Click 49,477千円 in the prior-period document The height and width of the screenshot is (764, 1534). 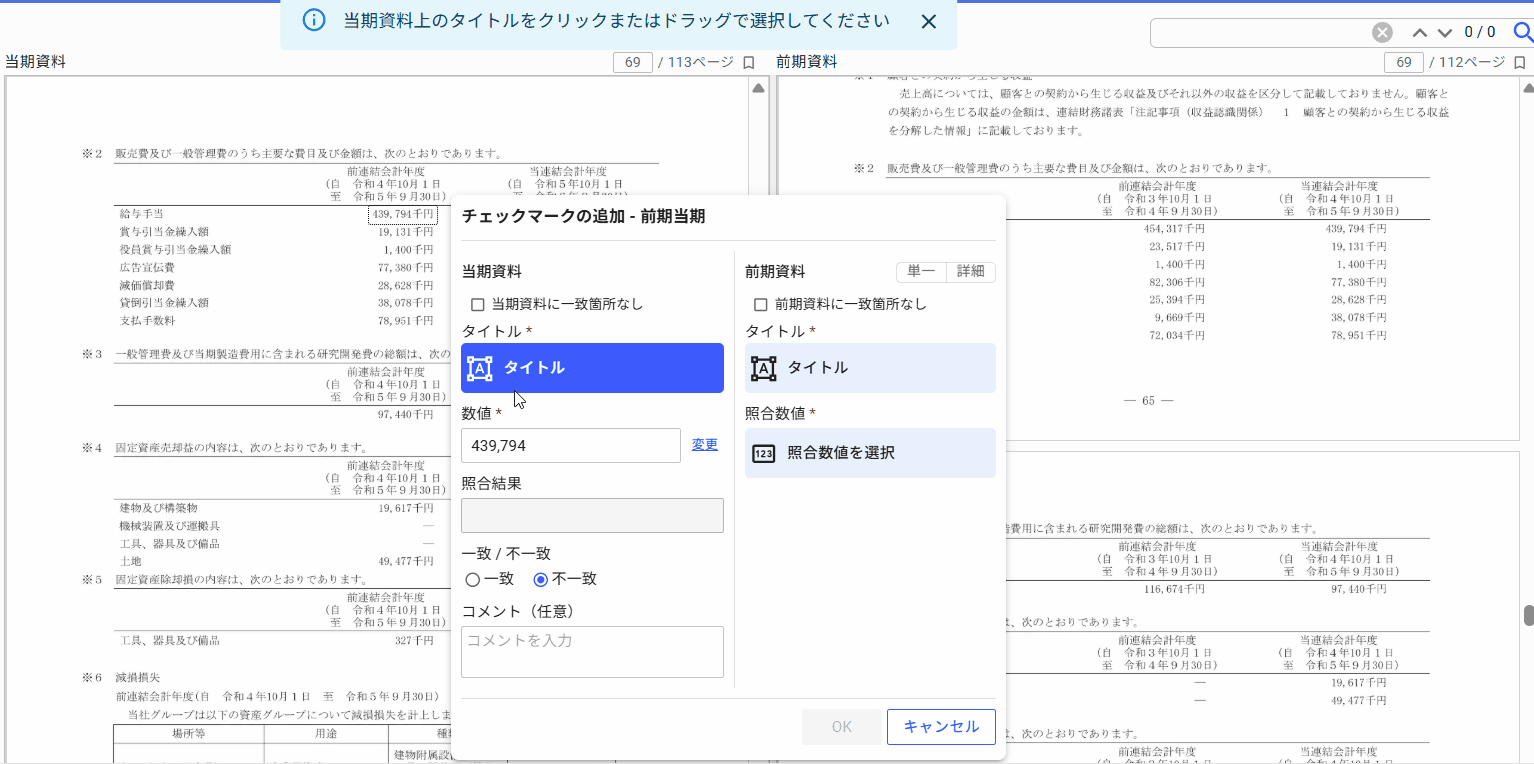click(x=1359, y=700)
